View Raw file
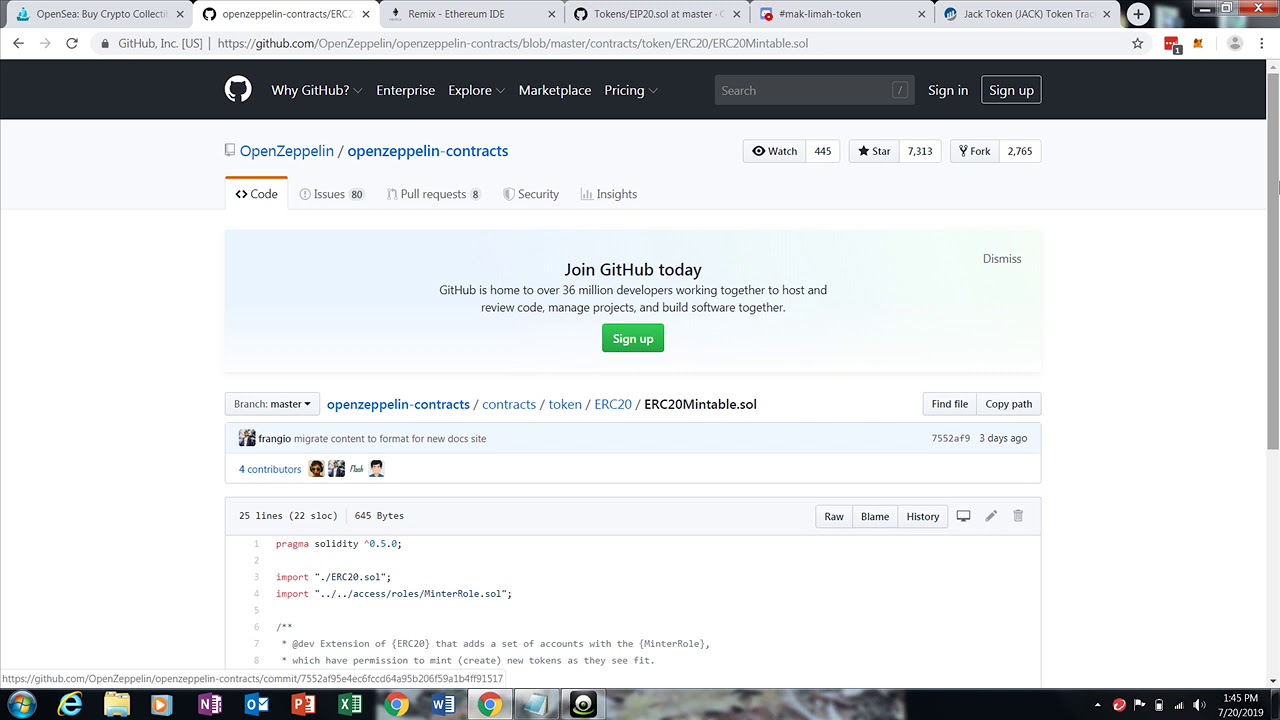1280x720 pixels. pyautogui.click(x=834, y=516)
